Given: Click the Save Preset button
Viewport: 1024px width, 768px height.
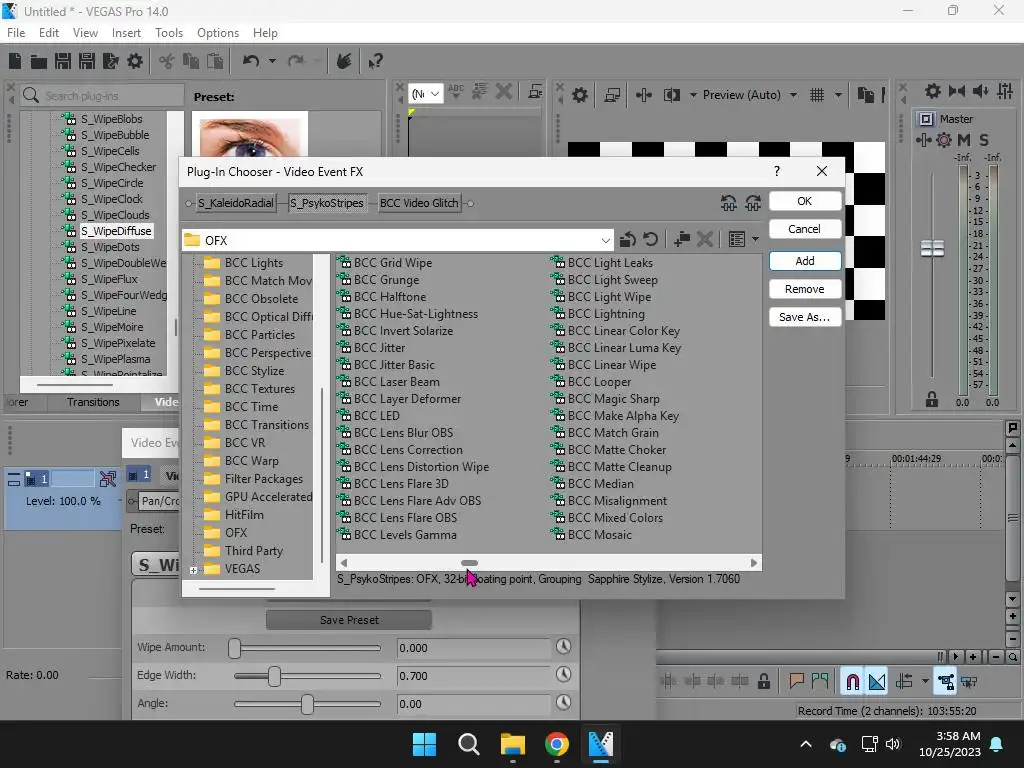Looking at the screenshot, I should tap(349, 620).
